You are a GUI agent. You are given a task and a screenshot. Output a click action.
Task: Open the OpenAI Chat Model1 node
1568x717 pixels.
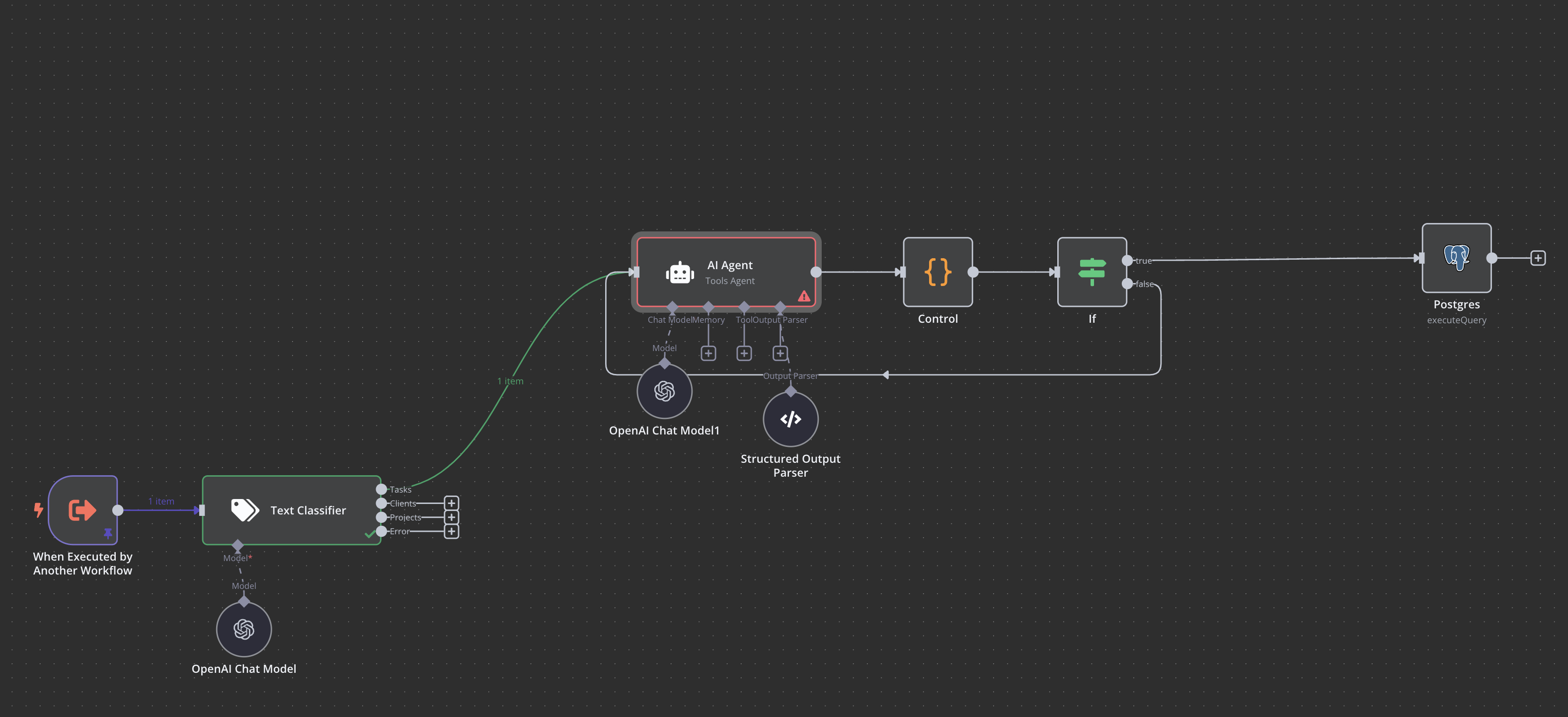(x=664, y=391)
